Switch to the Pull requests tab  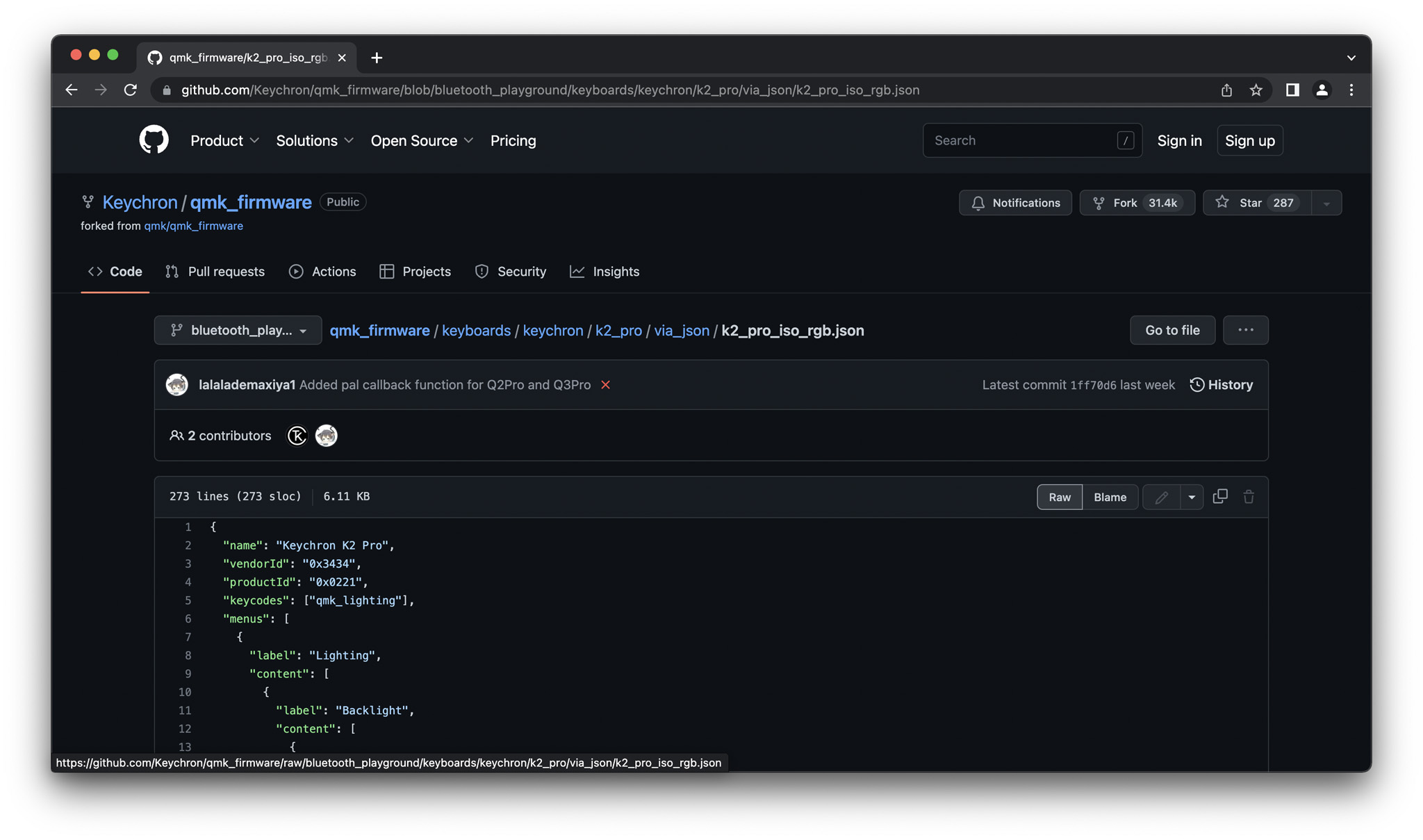point(215,272)
